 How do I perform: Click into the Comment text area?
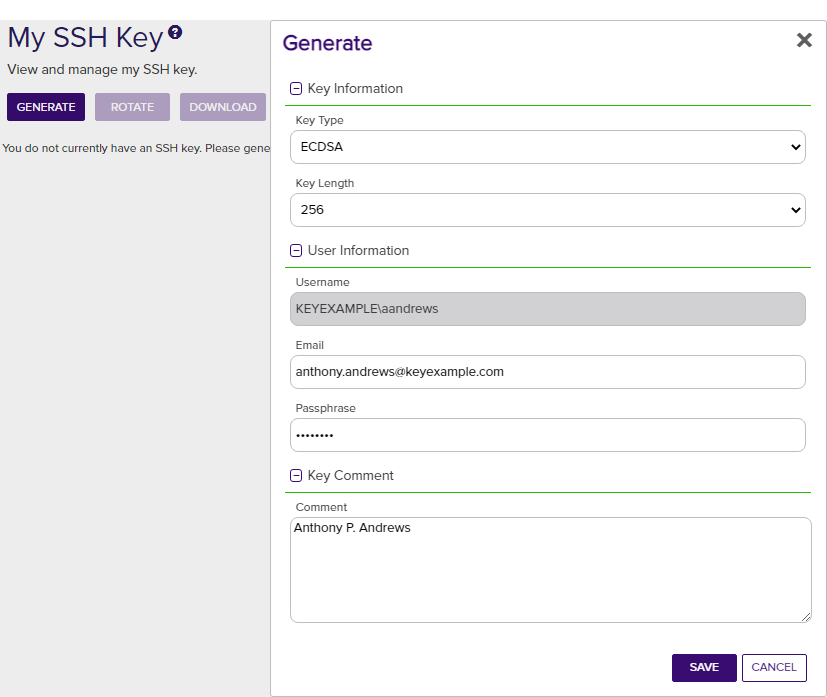point(551,570)
